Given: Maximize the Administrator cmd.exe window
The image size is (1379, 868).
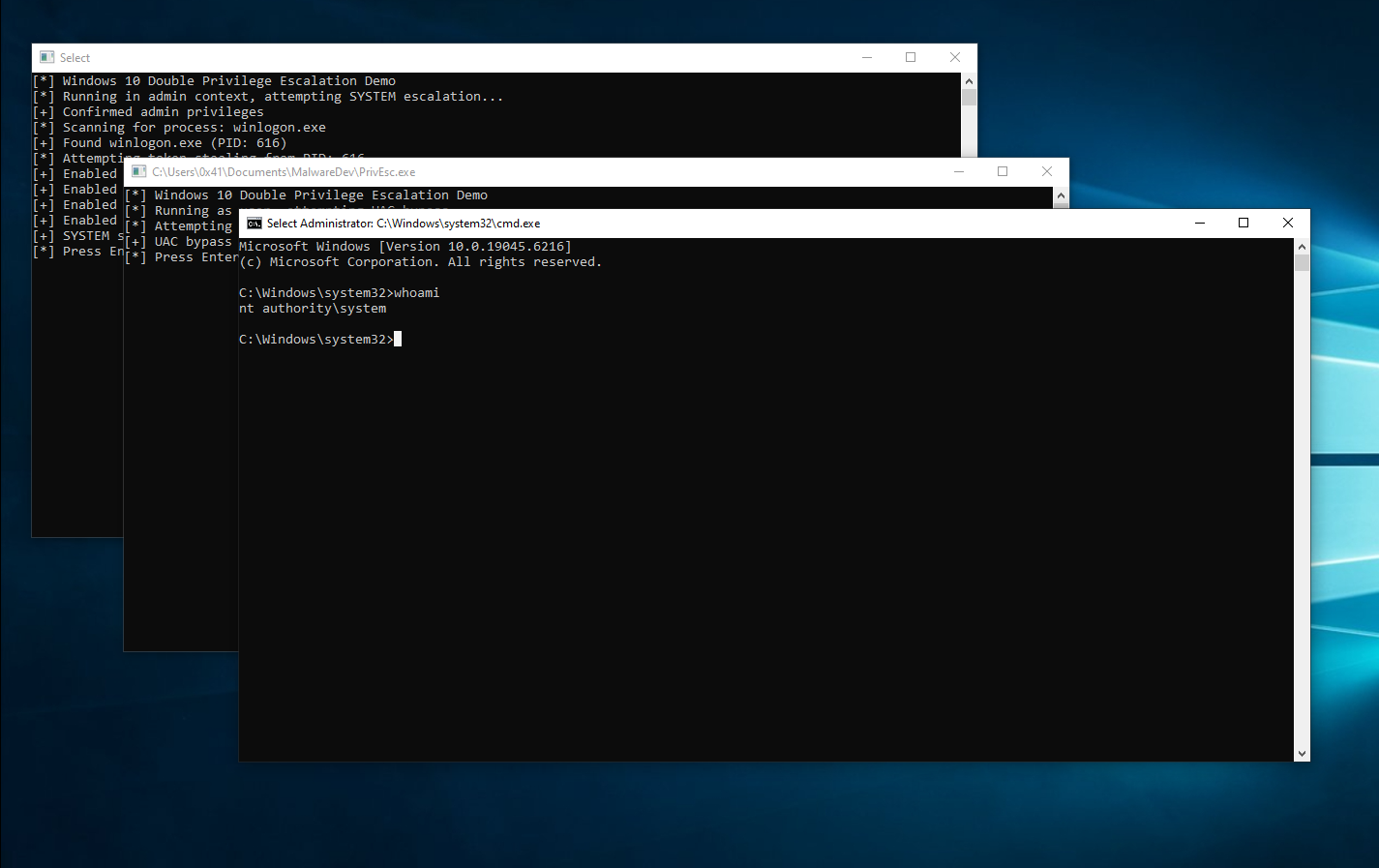Looking at the screenshot, I should 1244,223.
